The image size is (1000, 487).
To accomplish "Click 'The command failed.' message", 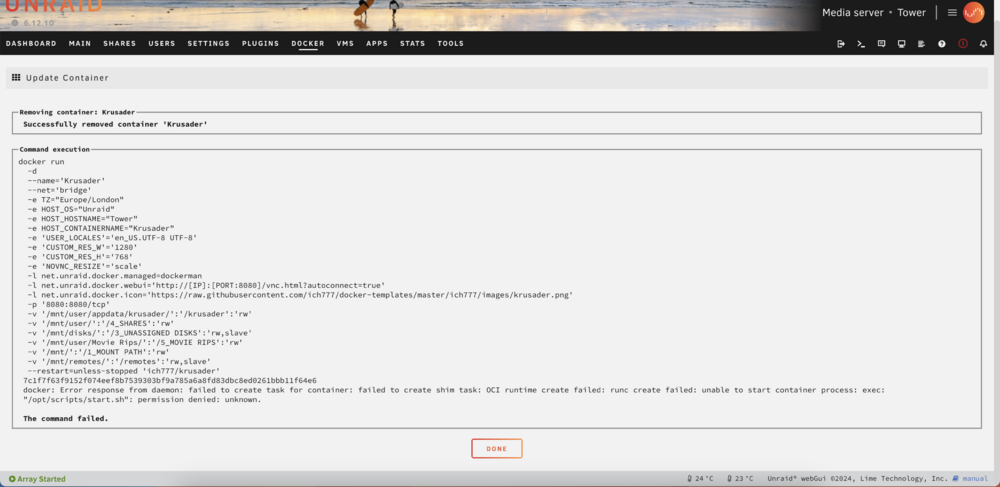I will [66, 419].
